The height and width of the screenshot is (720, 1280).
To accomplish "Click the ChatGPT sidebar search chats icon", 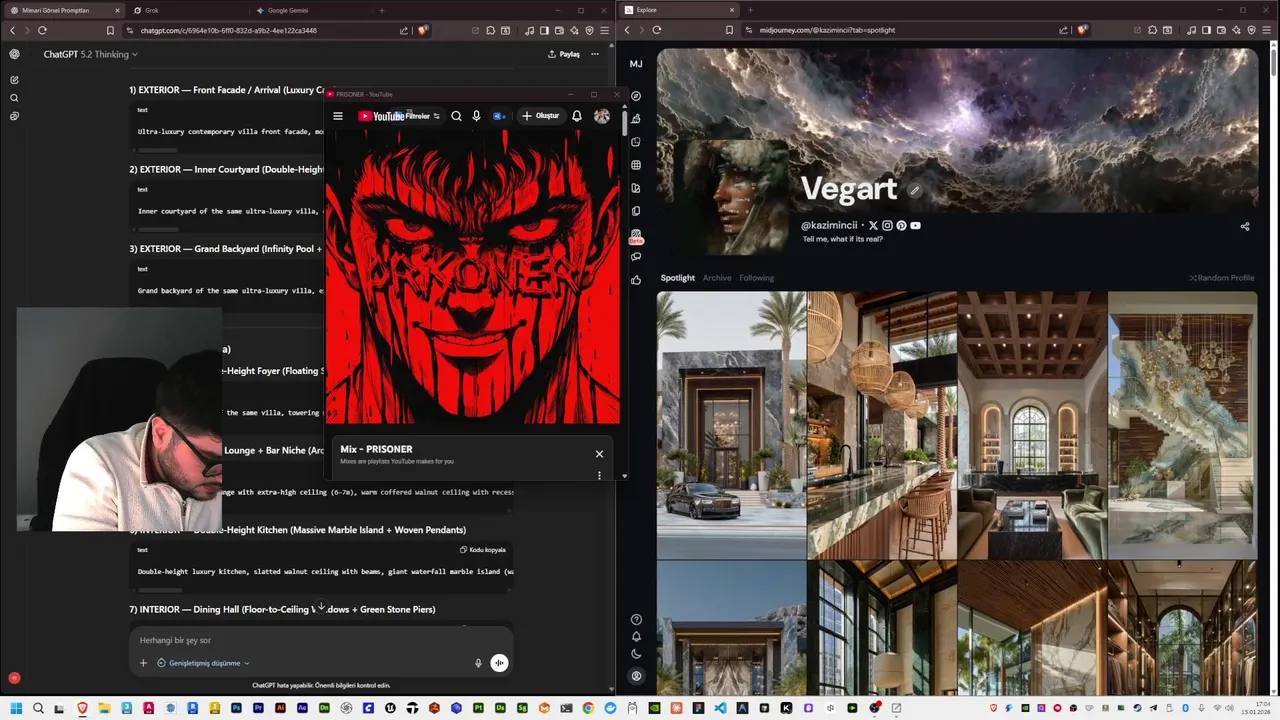I will (x=14, y=98).
